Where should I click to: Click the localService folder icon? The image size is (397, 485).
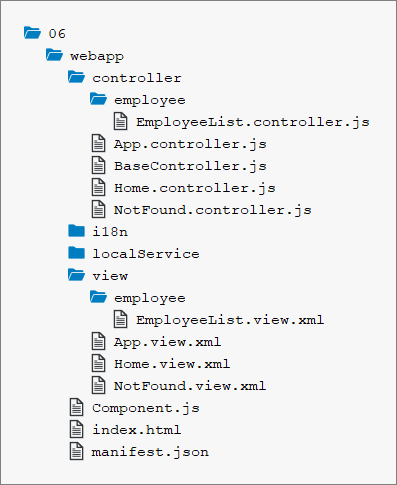(76, 253)
